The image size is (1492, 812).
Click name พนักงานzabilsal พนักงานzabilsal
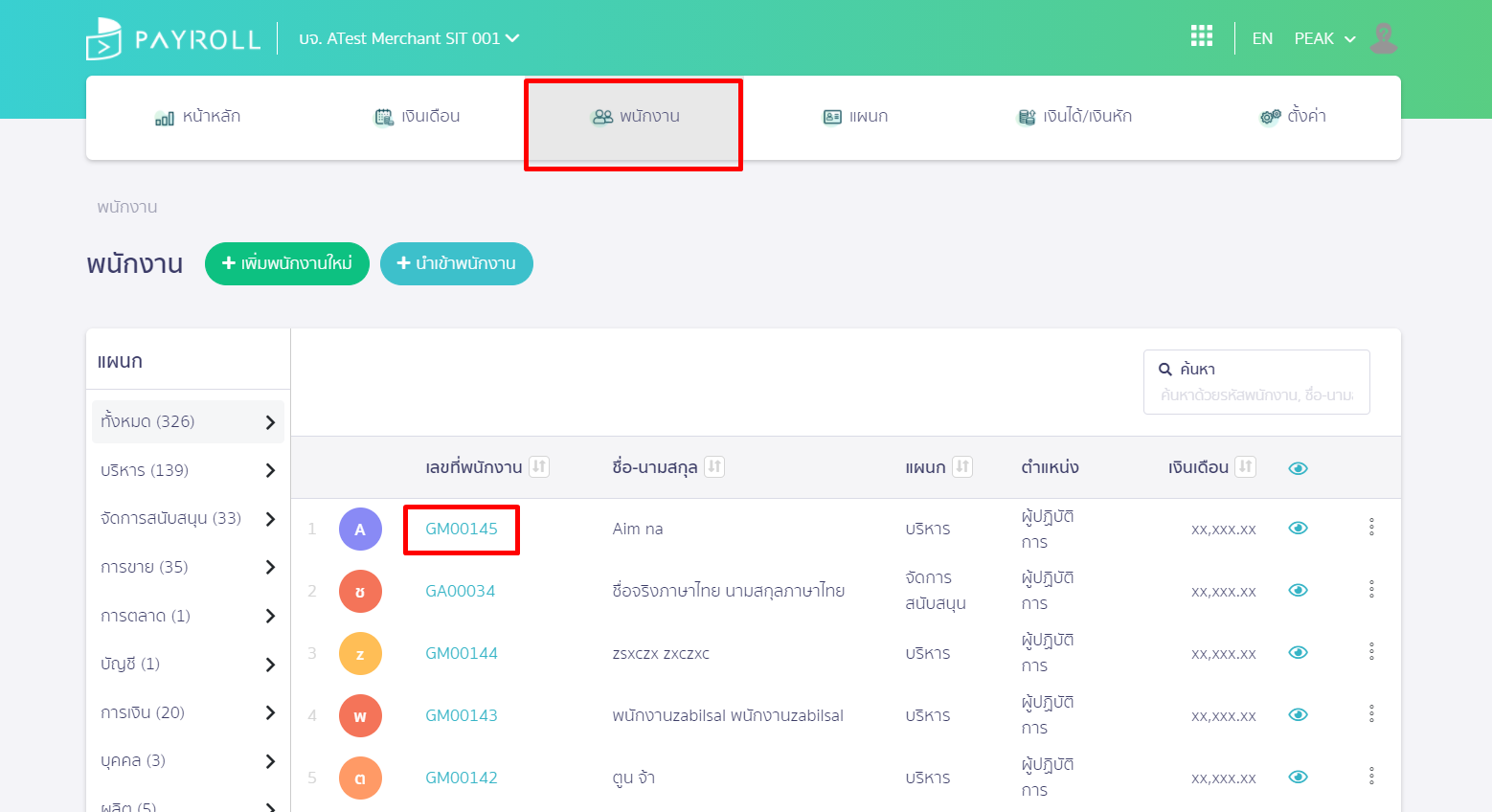(x=728, y=715)
